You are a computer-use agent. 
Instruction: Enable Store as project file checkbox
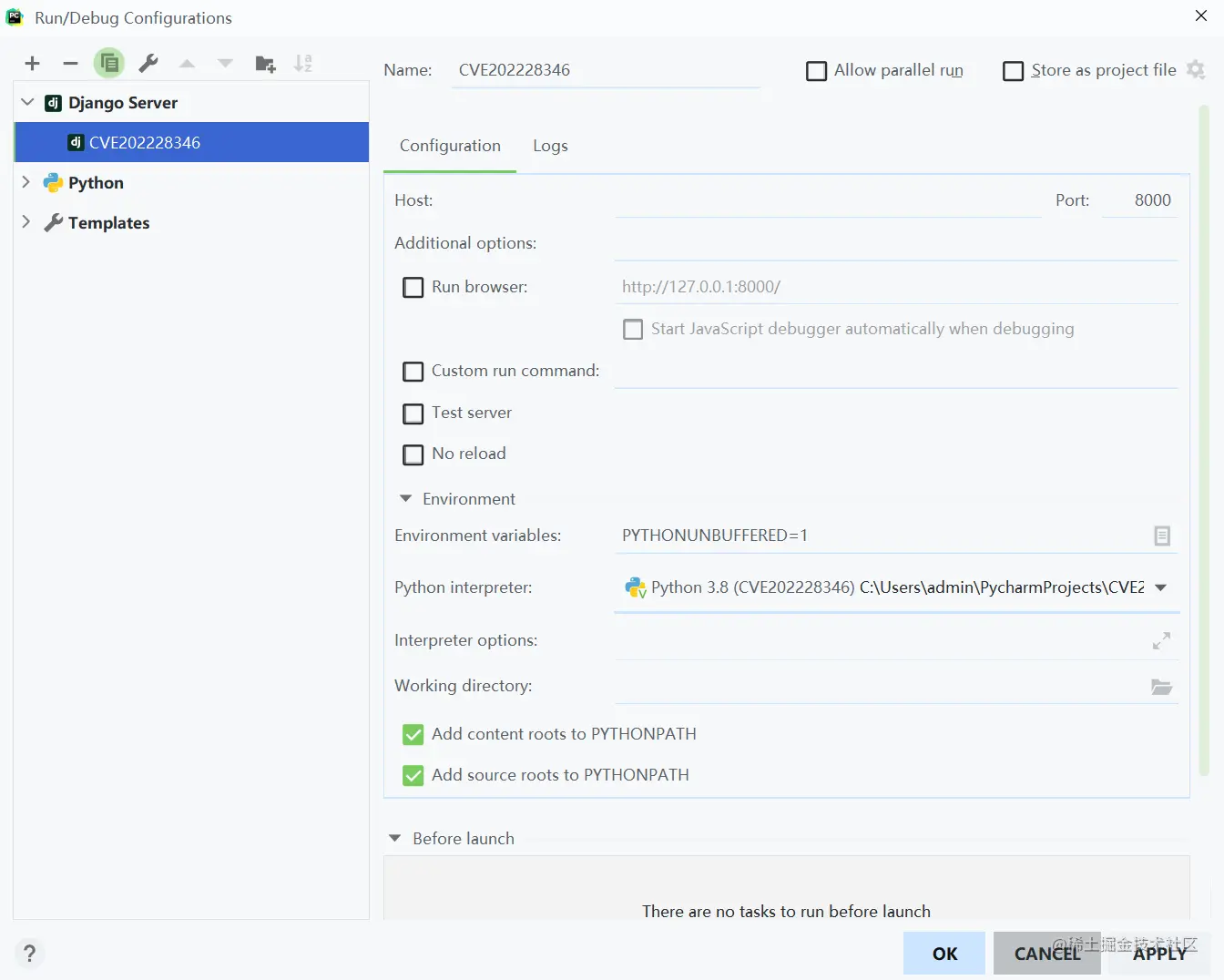coord(1013,71)
